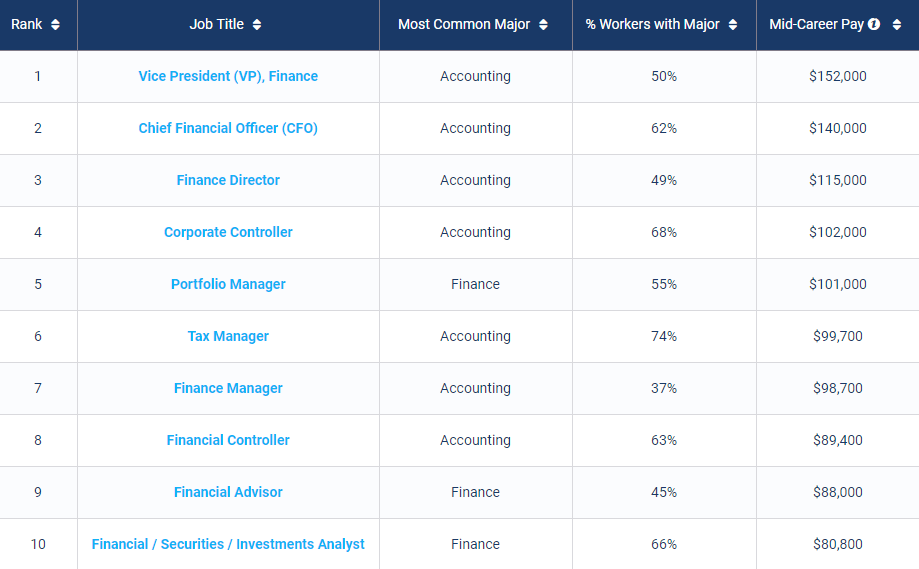Image resolution: width=919 pixels, height=569 pixels.
Task: Click the Financial Advisor link
Action: pos(228,492)
